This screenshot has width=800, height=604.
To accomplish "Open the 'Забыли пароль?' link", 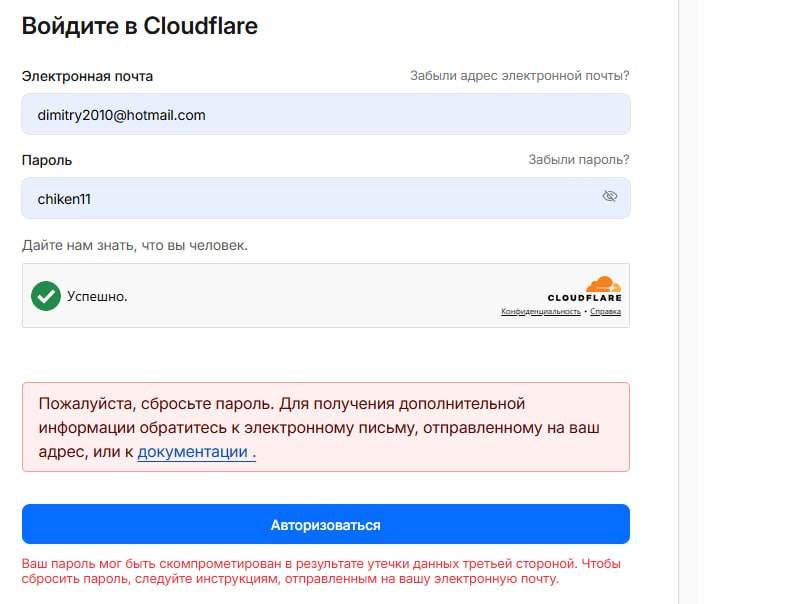I will (578, 160).
